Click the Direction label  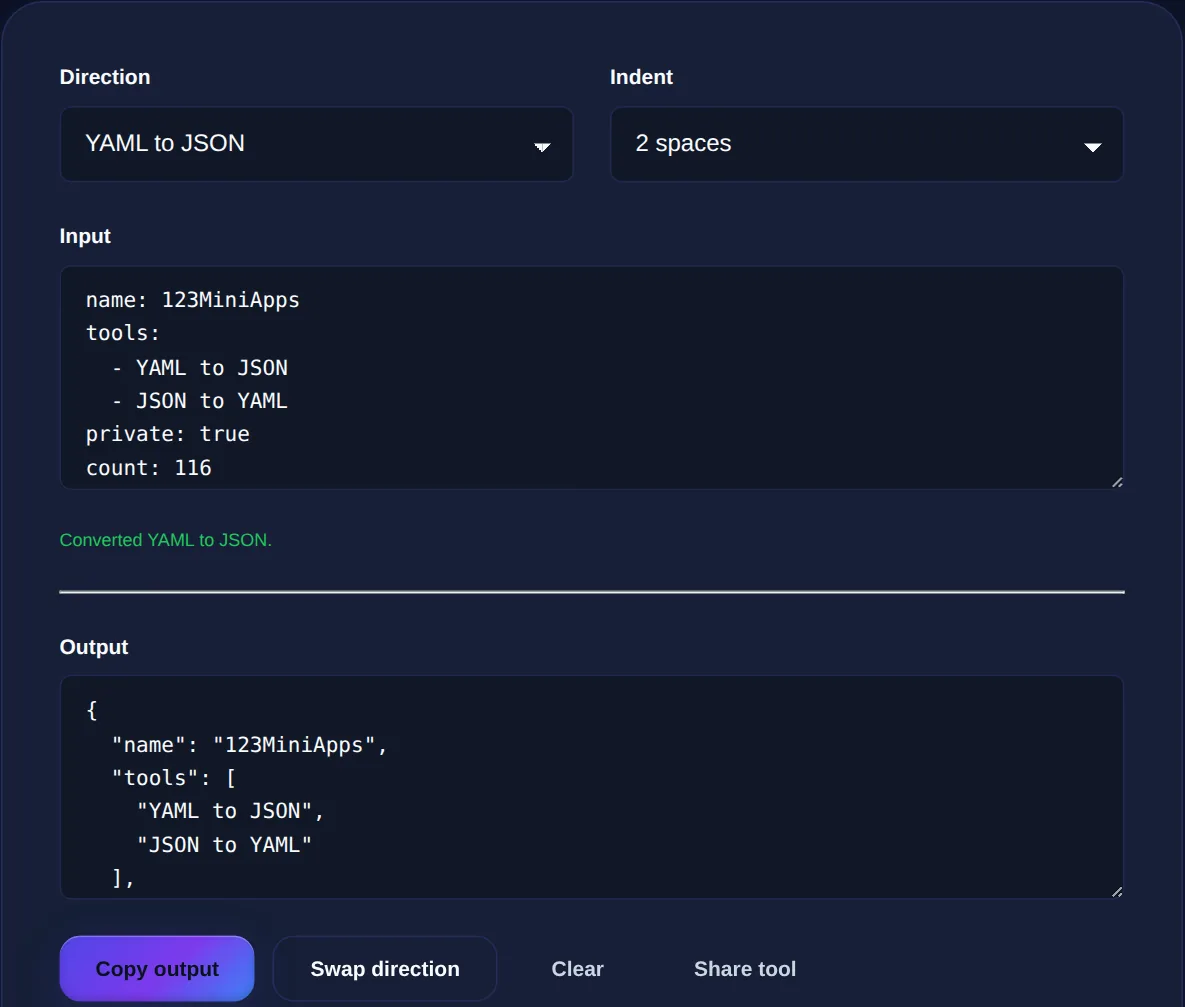point(105,77)
